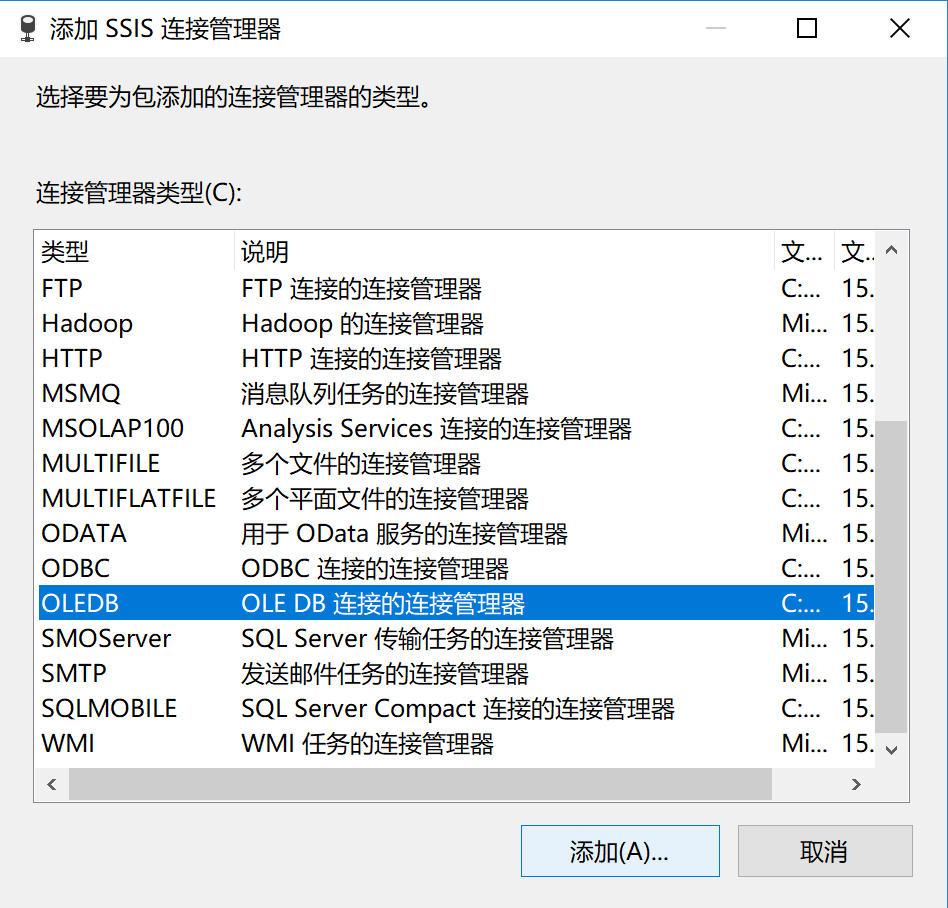The width and height of the screenshot is (948, 908).
Task: Click the 添加(A) button to add OLEDB
Action: click(620, 851)
